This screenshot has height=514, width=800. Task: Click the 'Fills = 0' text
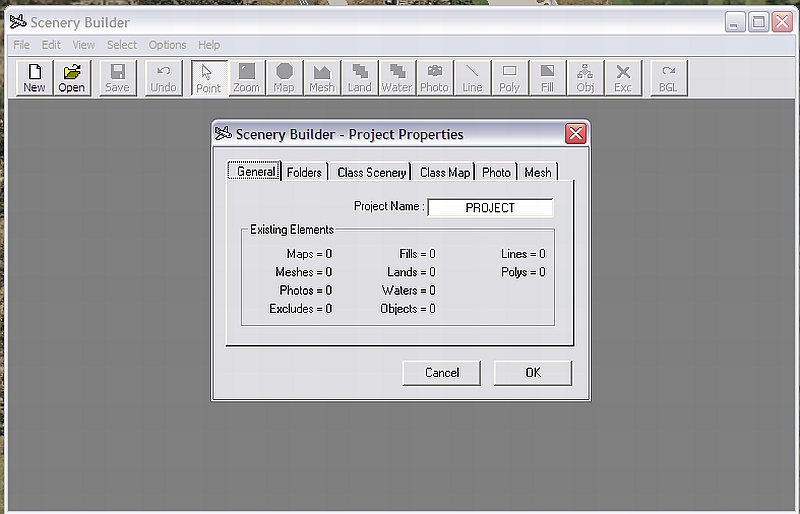click(417, 254)
